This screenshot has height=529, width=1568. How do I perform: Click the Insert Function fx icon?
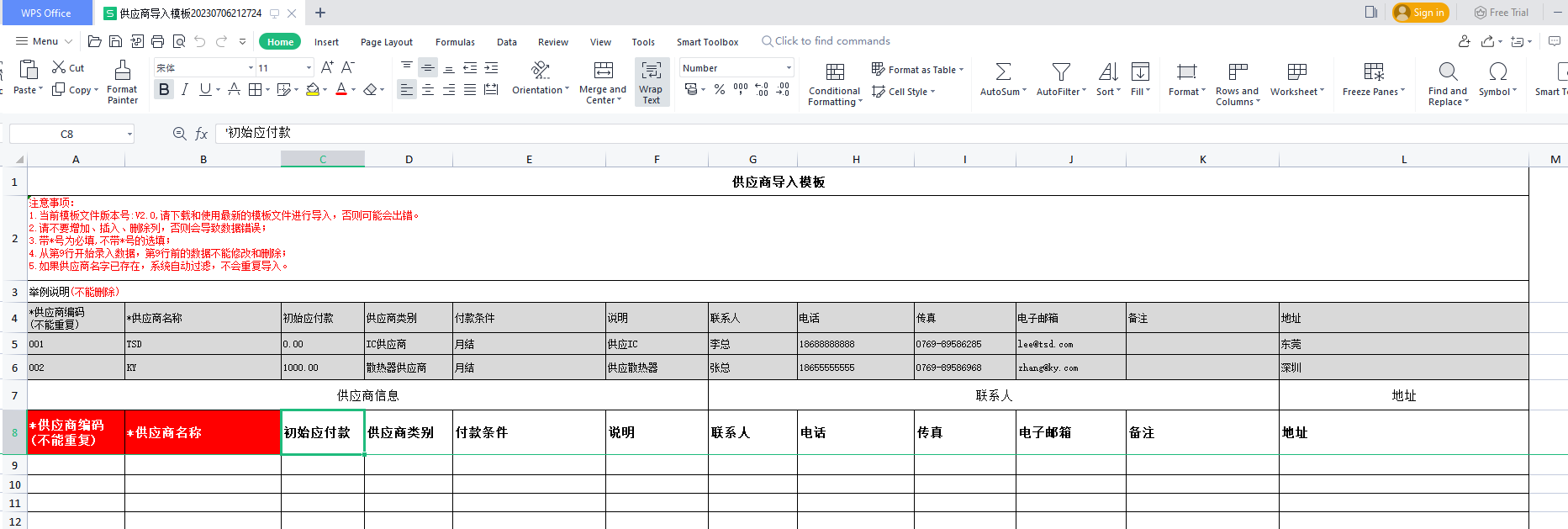coord(202,134)
